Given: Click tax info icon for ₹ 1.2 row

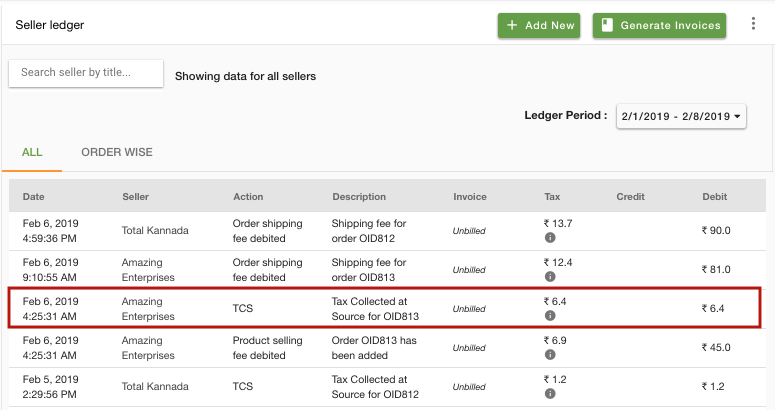Looking at the screenshot, I should [550, 394].
